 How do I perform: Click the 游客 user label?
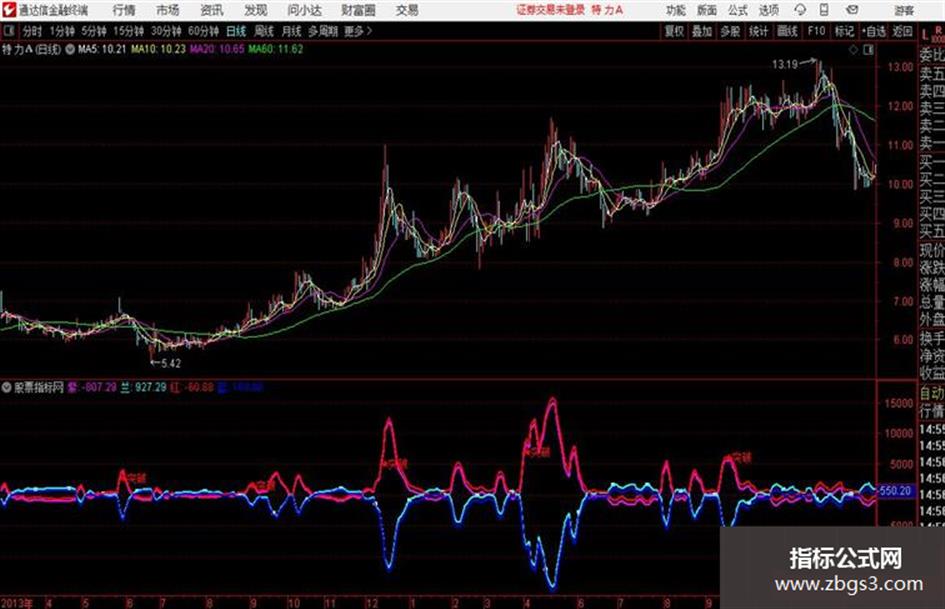pyautogui.click(x=904, y=10)
